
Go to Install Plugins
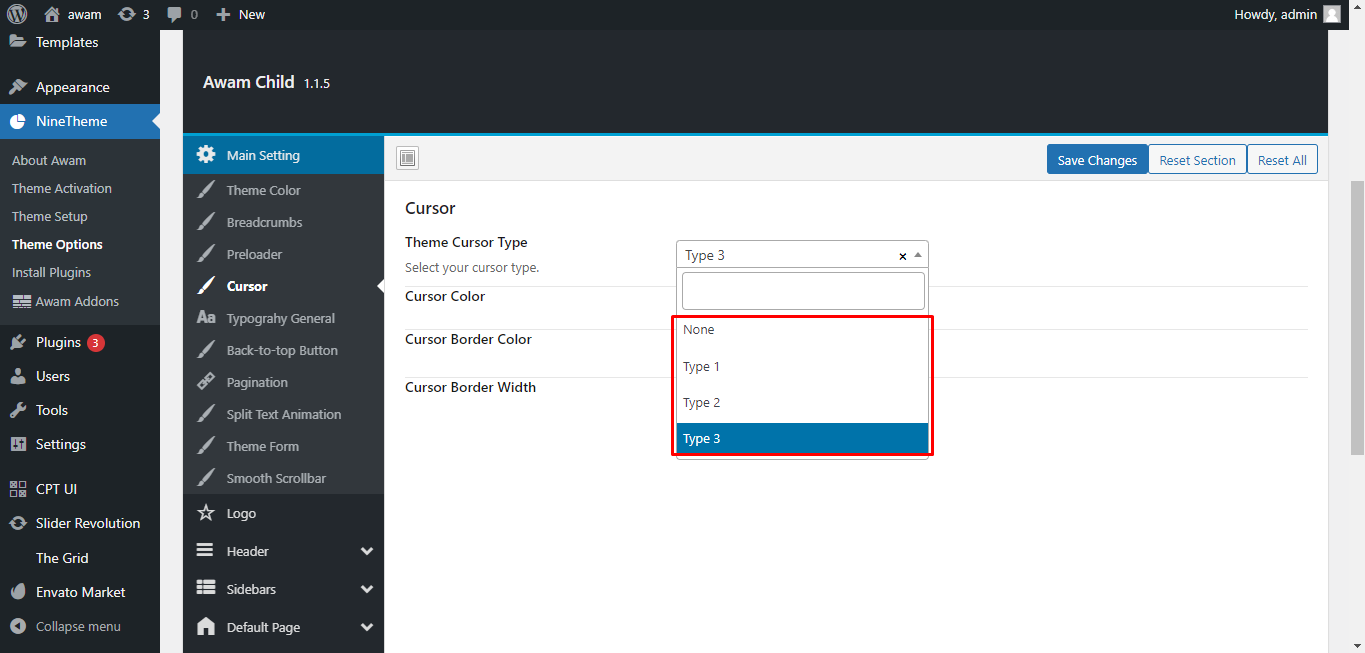point(51,272)
